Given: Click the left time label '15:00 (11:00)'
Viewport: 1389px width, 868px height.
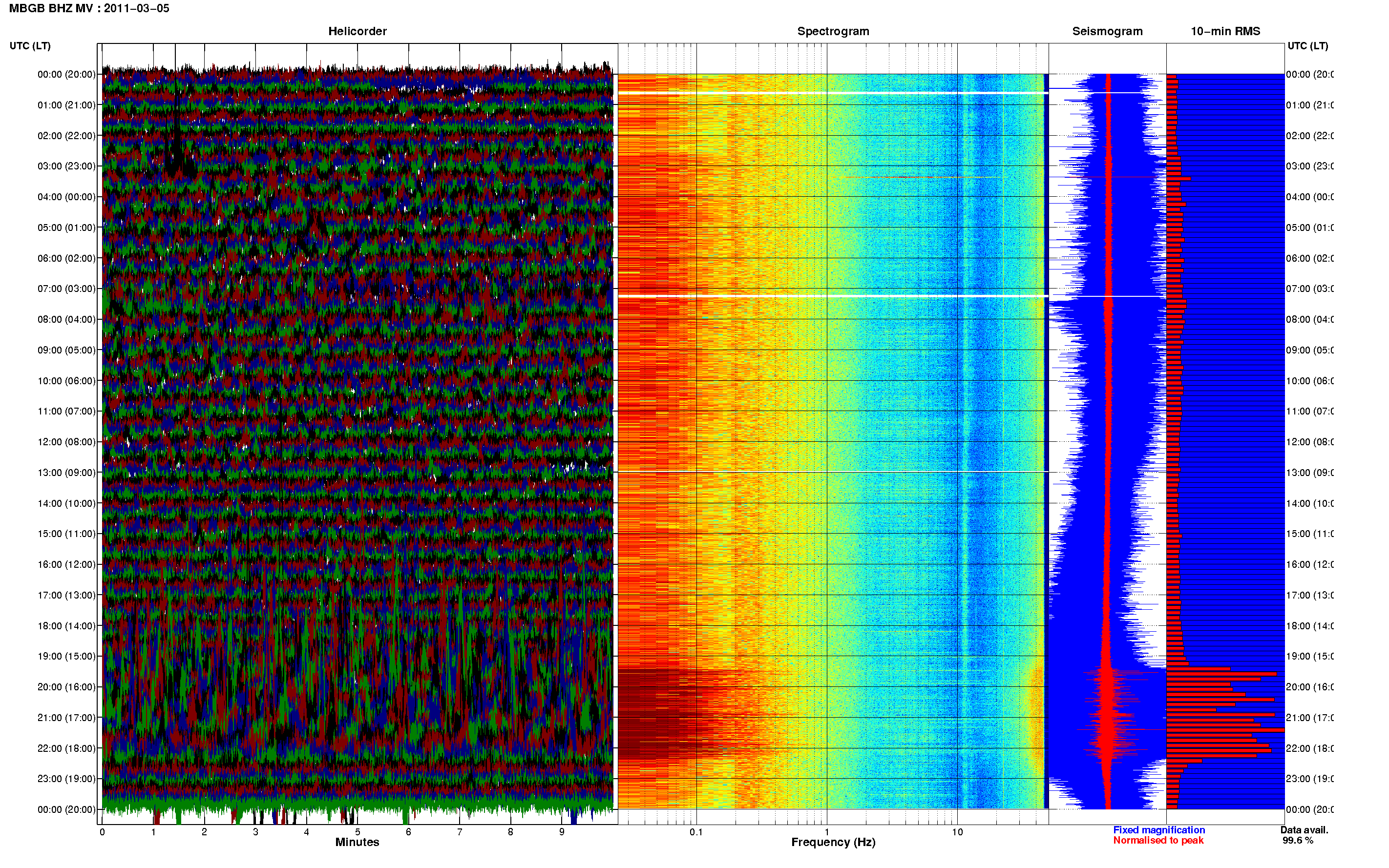Looking at the screenshot, I should click(66, 533).
